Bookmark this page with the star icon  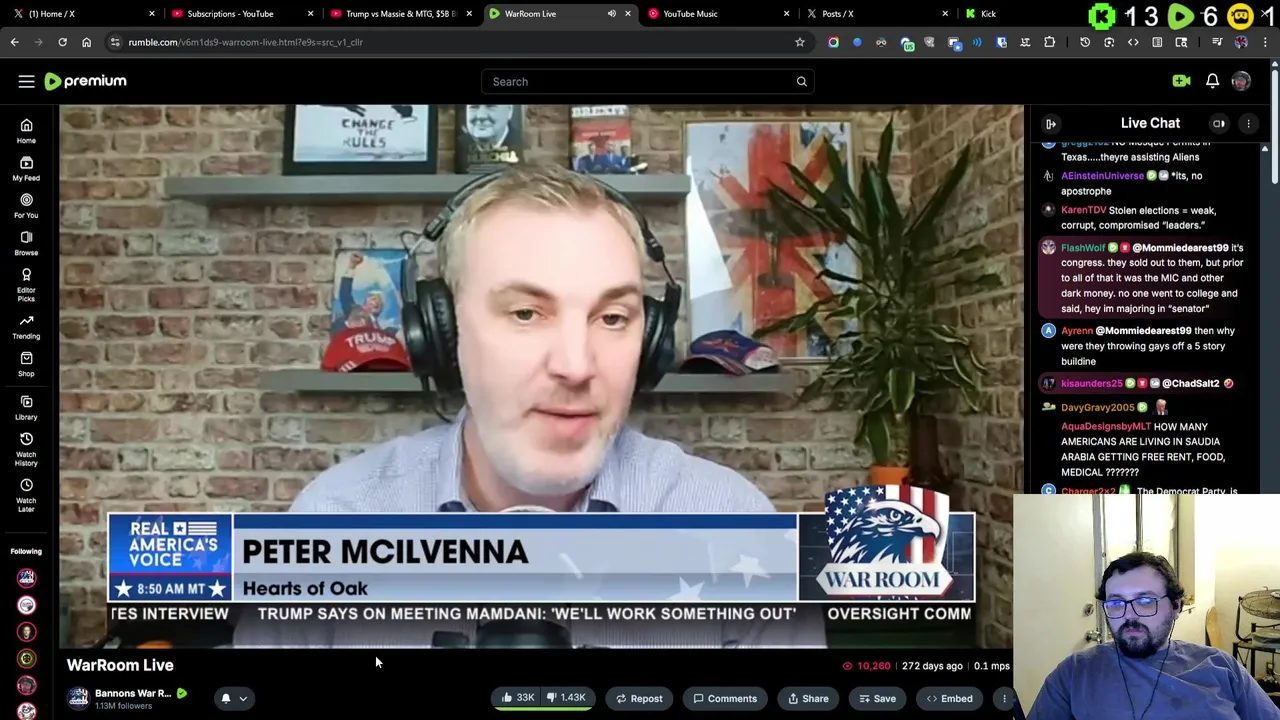799,42
